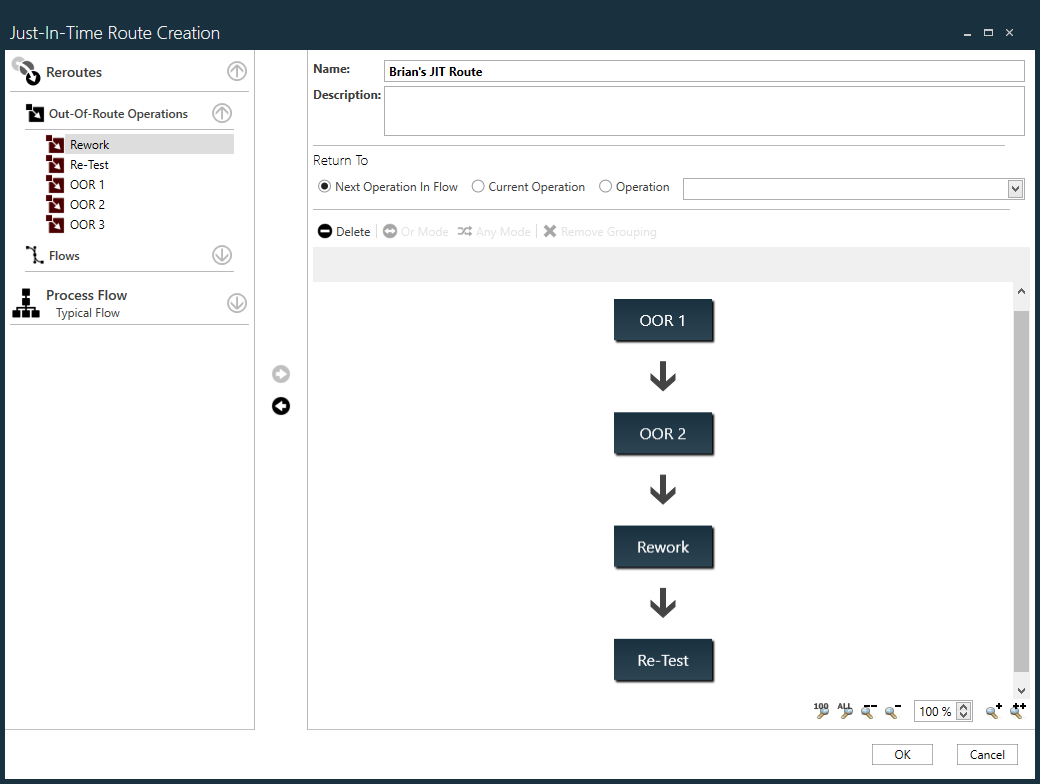Click the Zoom All magnifier icon
1040x784 pixels.
pyautogui.click(x=845, y=711)
